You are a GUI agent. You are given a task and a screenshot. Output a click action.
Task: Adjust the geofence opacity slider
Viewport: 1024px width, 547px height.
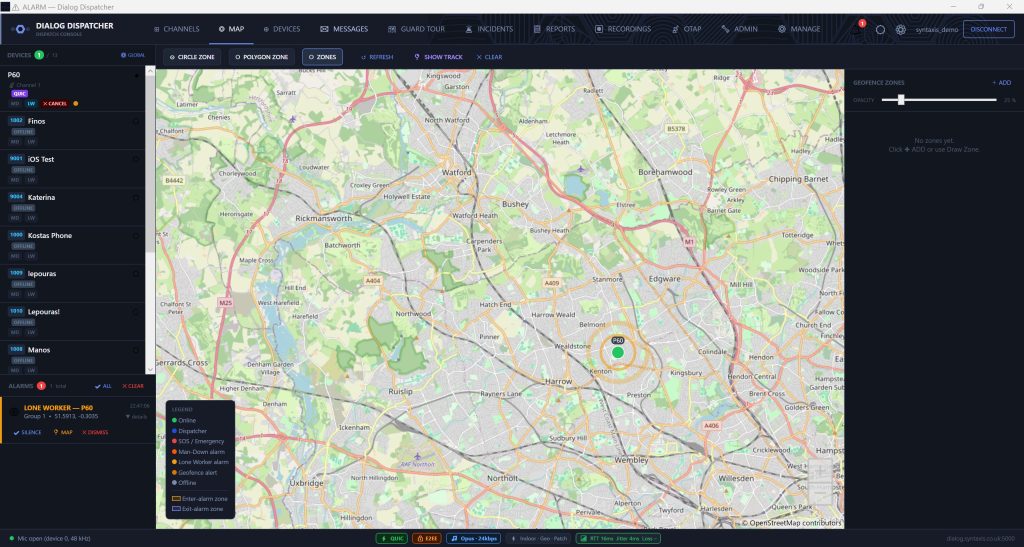(x=938, y=100)
